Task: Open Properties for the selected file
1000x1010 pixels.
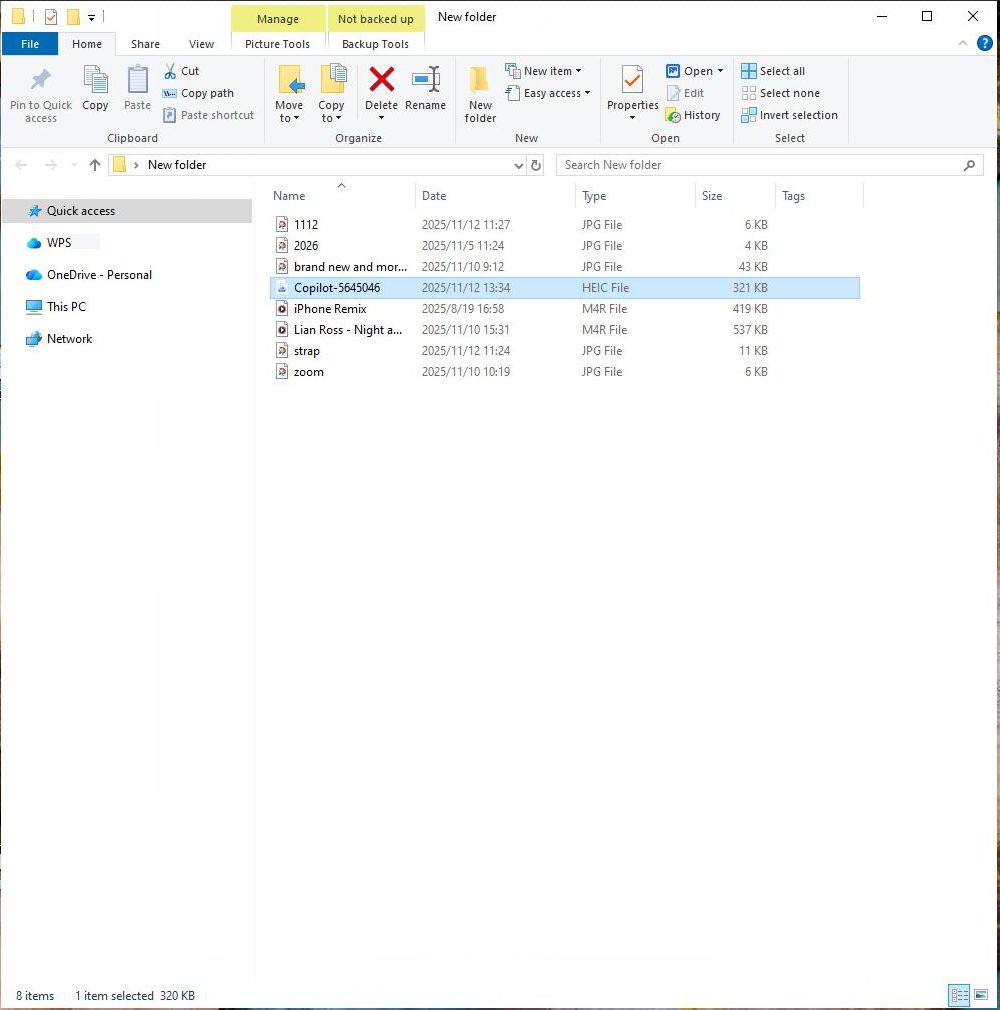Action: click(632, 80)
